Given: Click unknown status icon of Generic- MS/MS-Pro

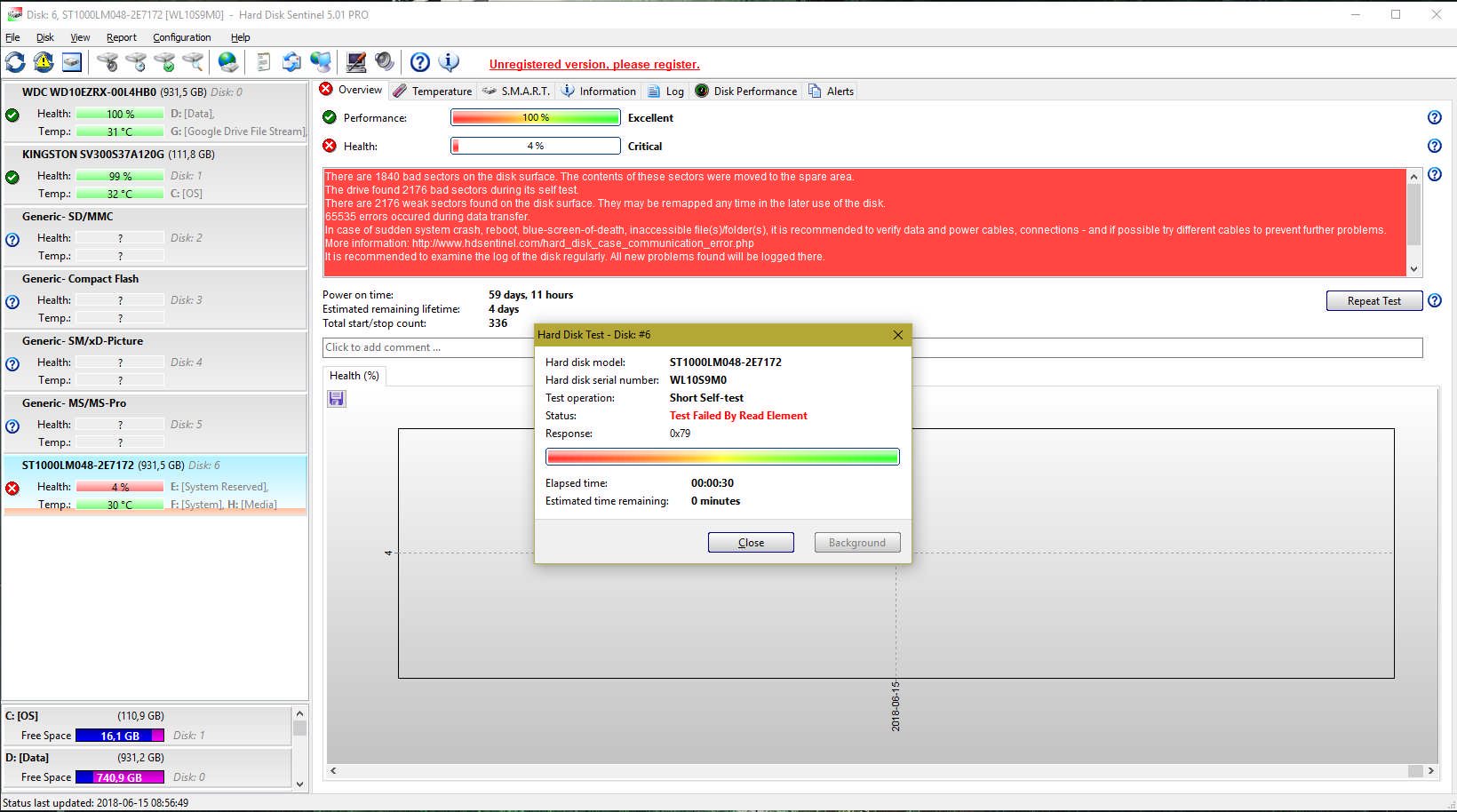Looking at the screenshot, I should (12, 426).
